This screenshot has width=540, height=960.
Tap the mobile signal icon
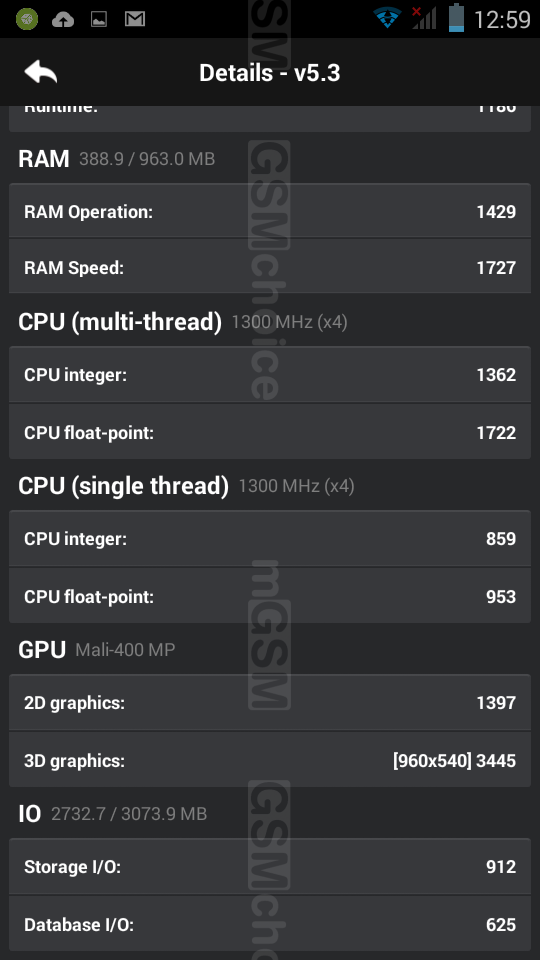tap(424, 18)
